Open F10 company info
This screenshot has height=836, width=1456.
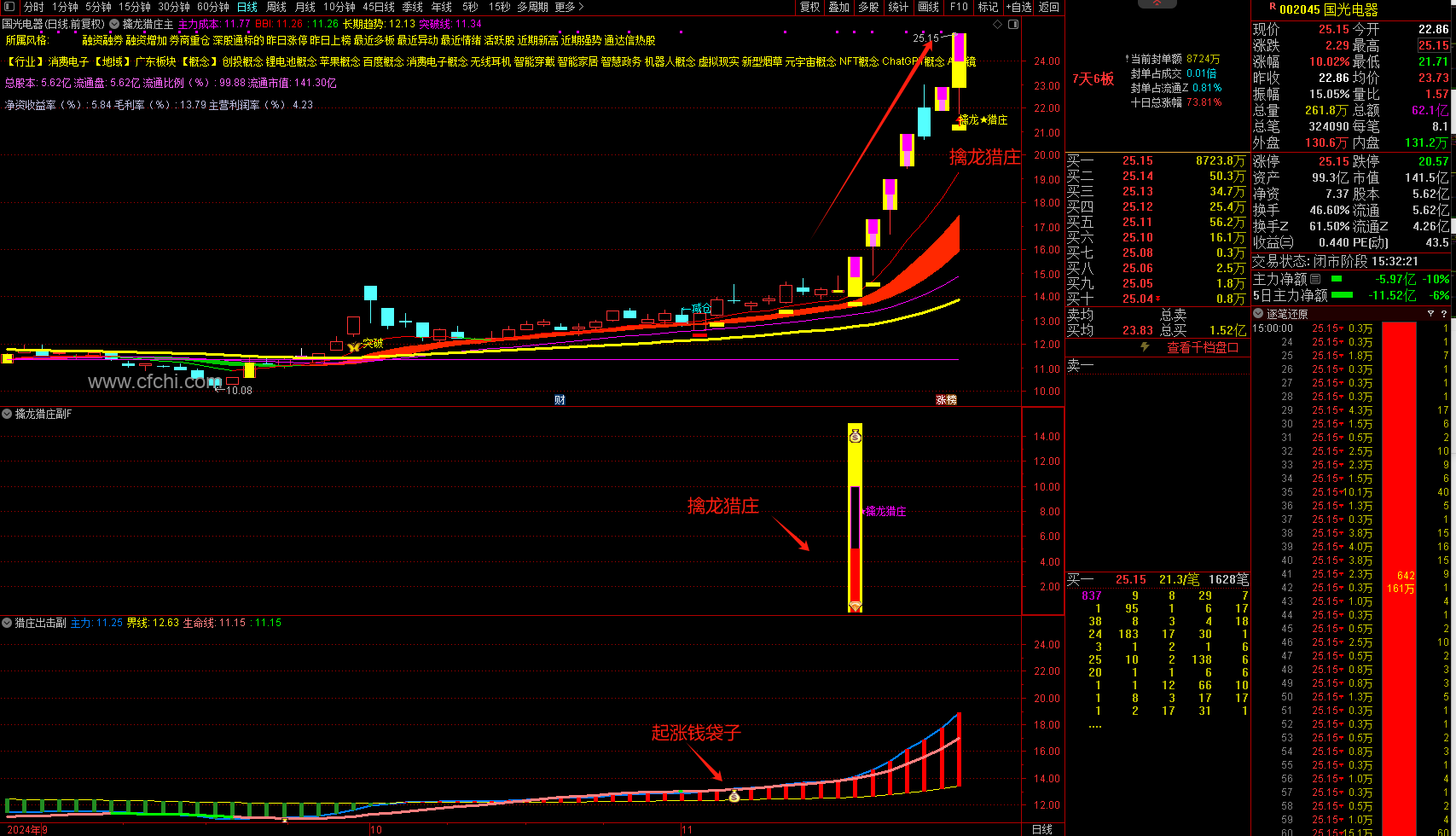959,7
